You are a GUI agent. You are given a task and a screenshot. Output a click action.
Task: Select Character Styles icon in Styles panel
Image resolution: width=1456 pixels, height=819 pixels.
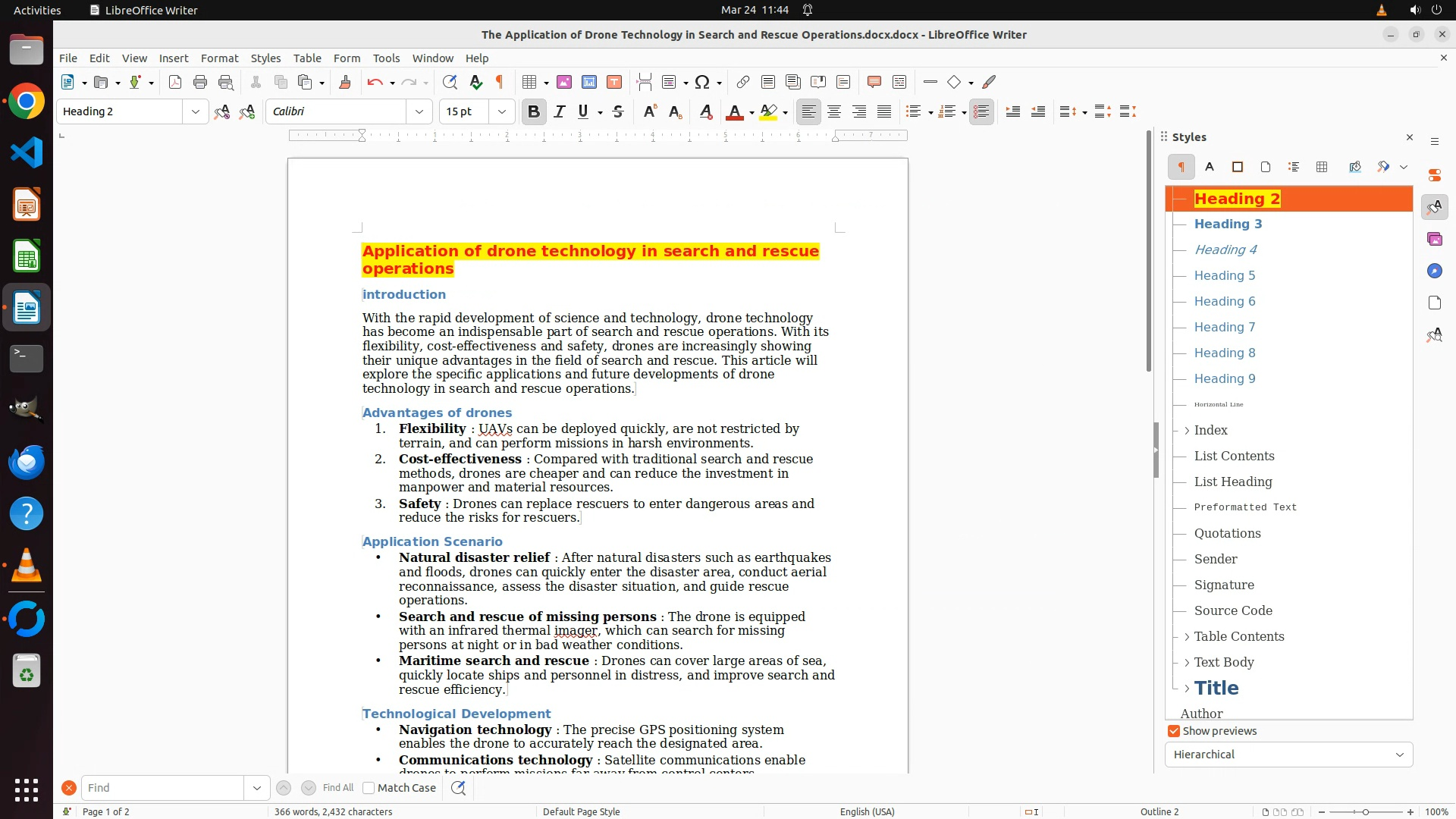point(1210,167)
